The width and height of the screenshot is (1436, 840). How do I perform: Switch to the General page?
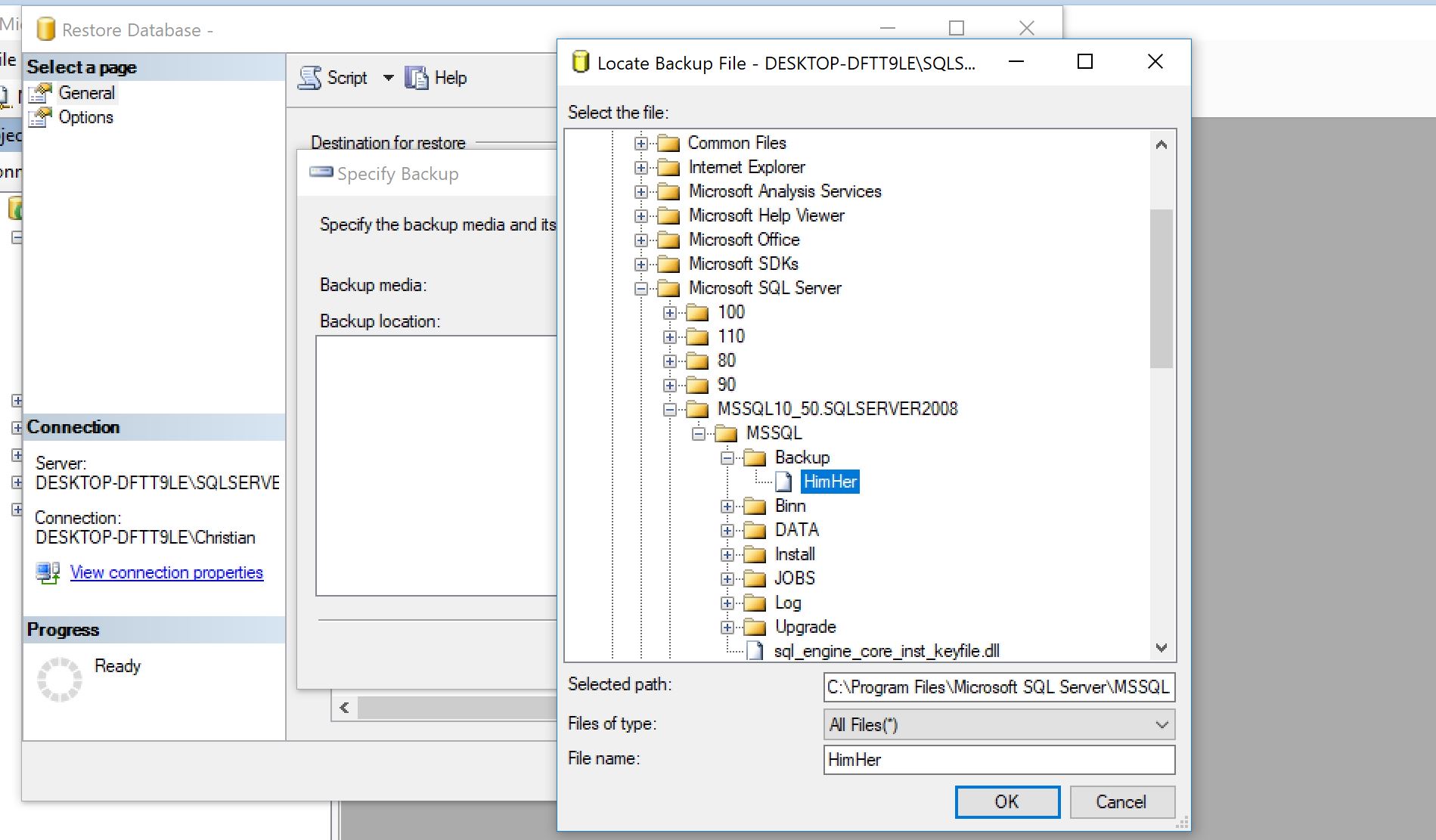tap(88, 92)
